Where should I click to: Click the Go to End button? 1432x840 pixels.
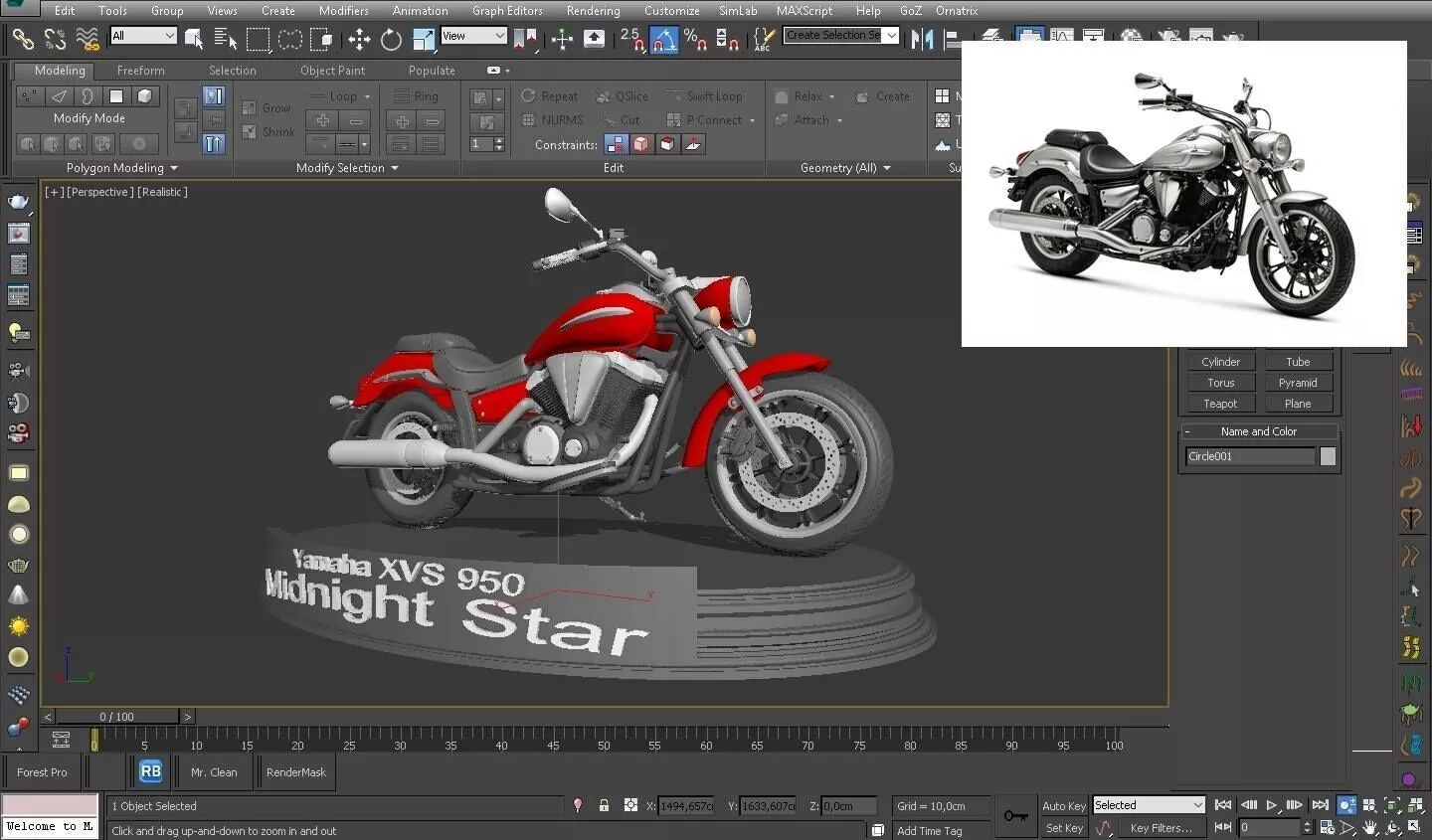click(1320, 805)
